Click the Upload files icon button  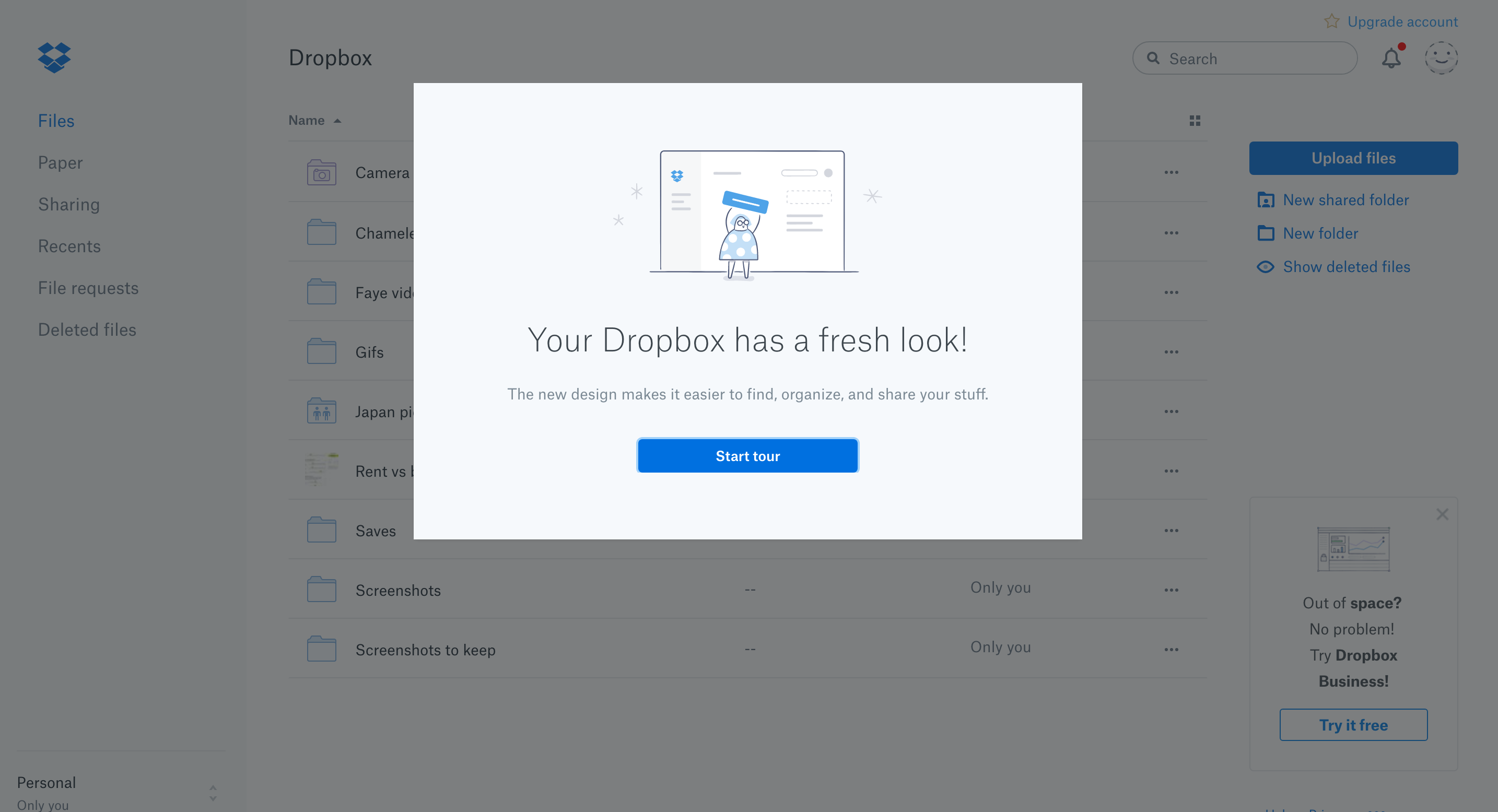tap(1354, 157)
